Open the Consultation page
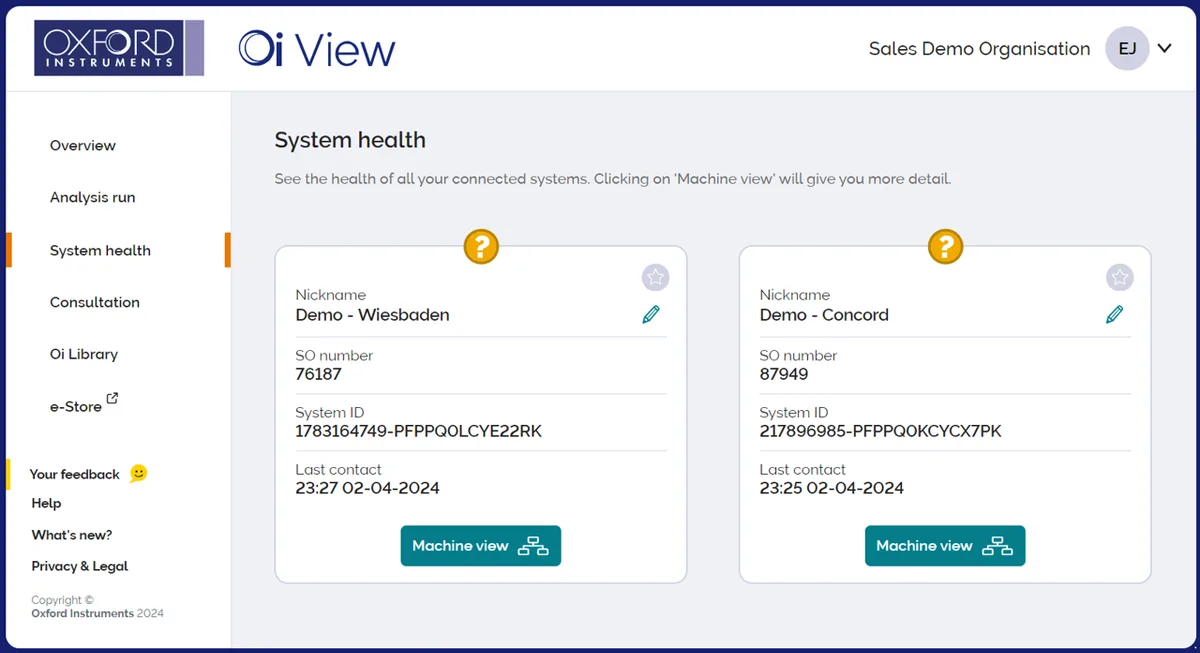This screenshot has width=1200, height=653. point(95,302)
